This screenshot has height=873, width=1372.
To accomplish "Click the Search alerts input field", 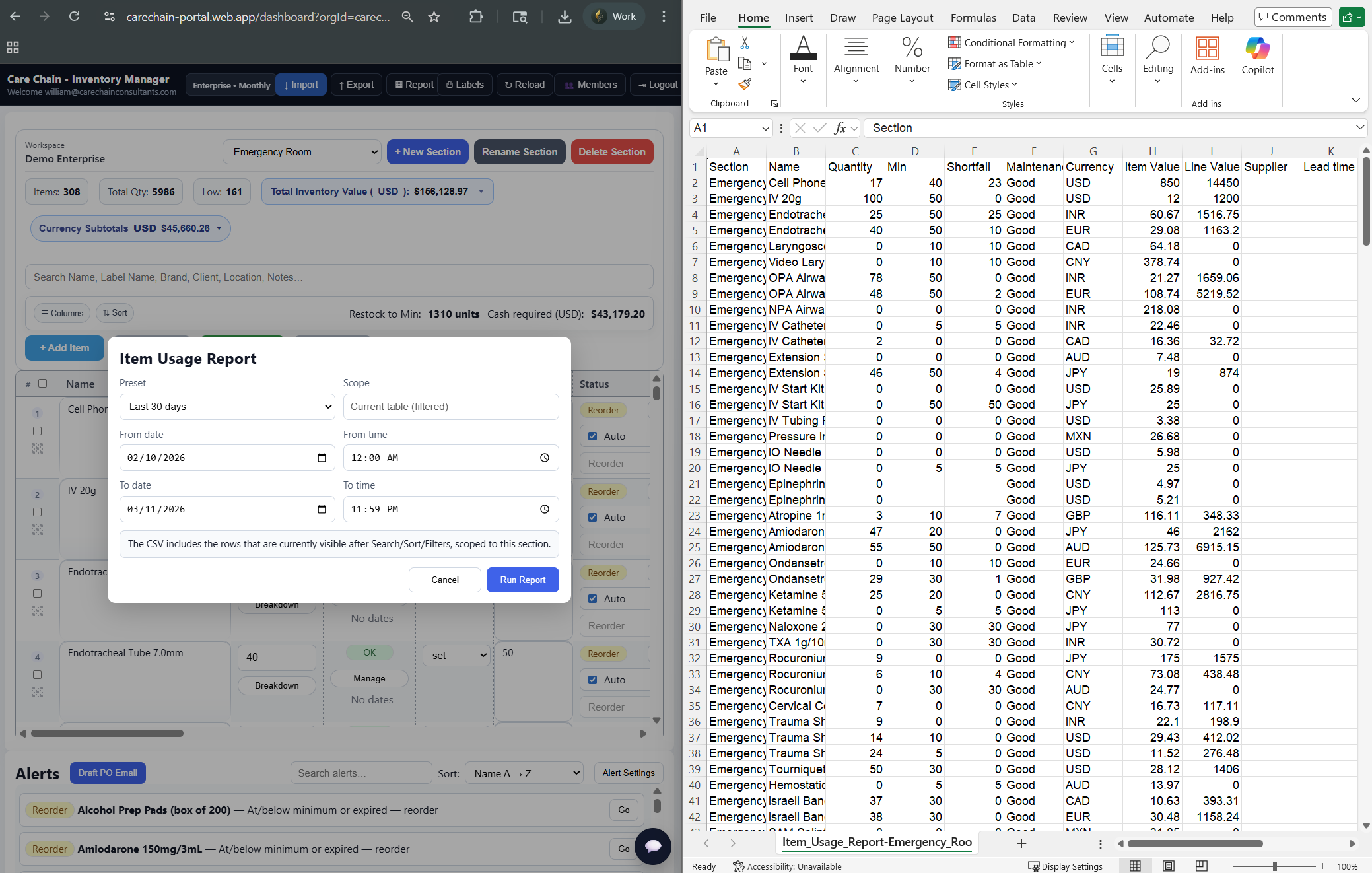I will [x=360, y=773].
